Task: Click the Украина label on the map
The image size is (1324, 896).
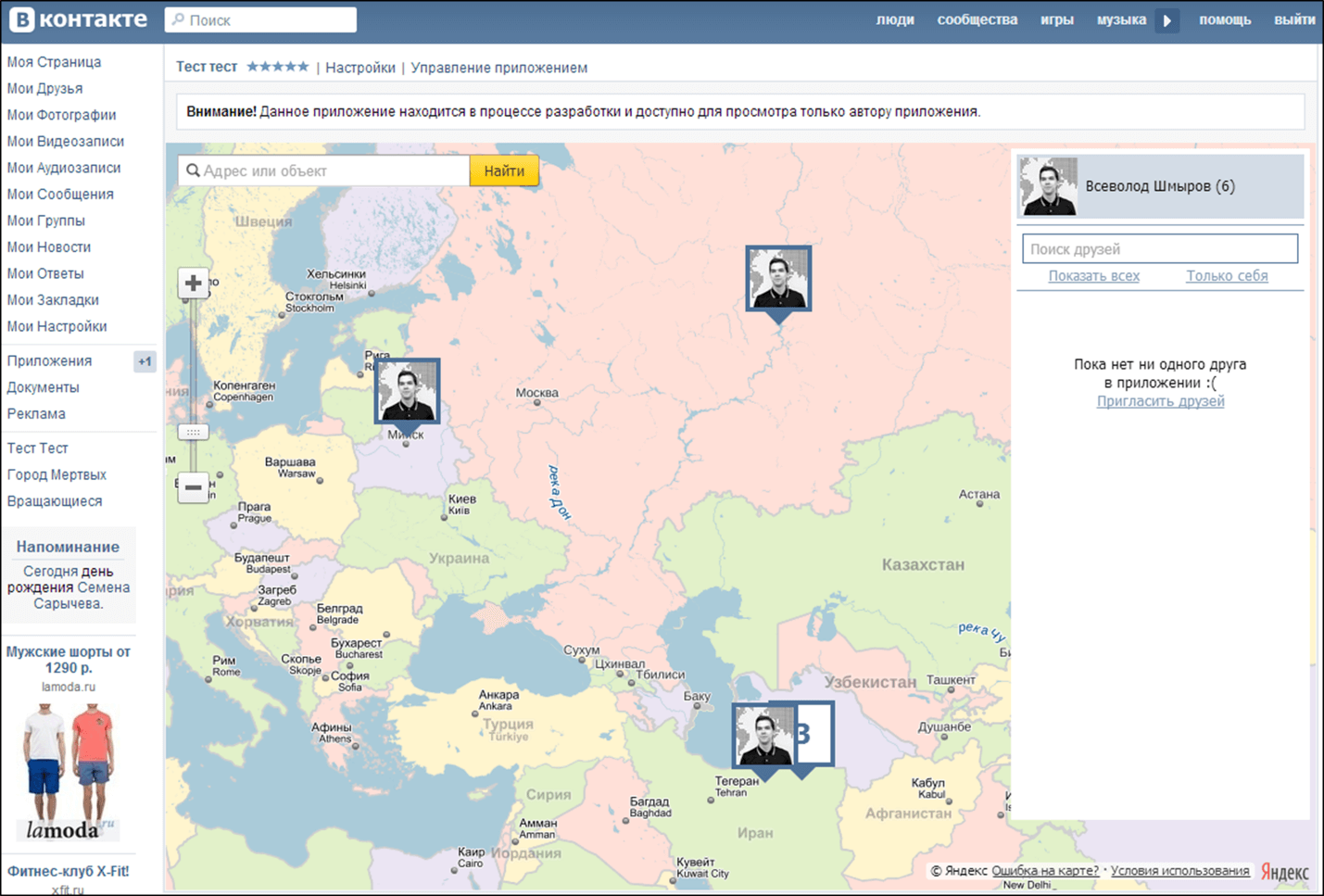Action: (459, 558)
